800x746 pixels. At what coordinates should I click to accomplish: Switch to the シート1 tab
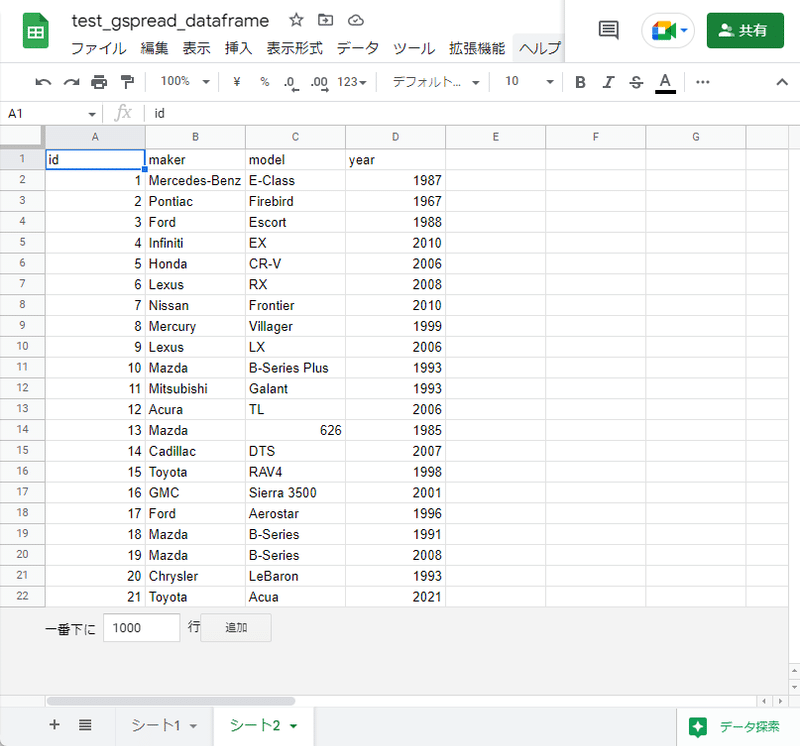click(x=156, y=725)
